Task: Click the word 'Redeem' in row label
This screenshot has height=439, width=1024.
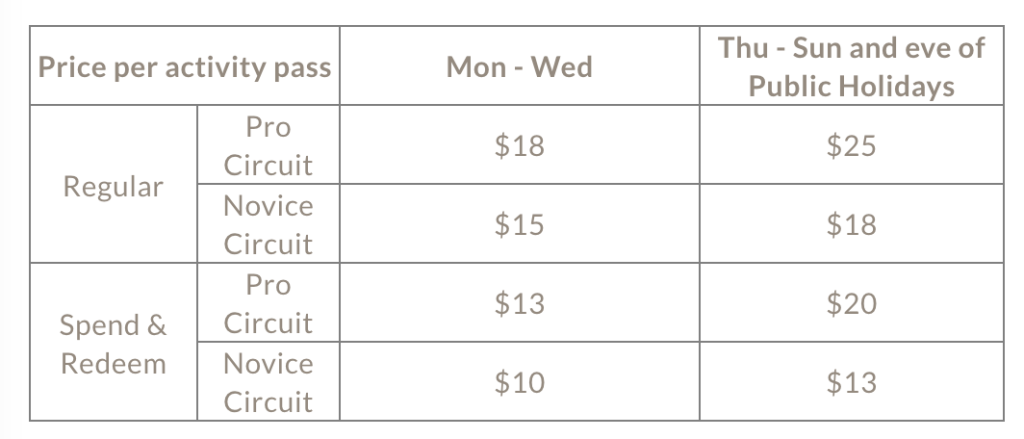Action: click(113, 364)
